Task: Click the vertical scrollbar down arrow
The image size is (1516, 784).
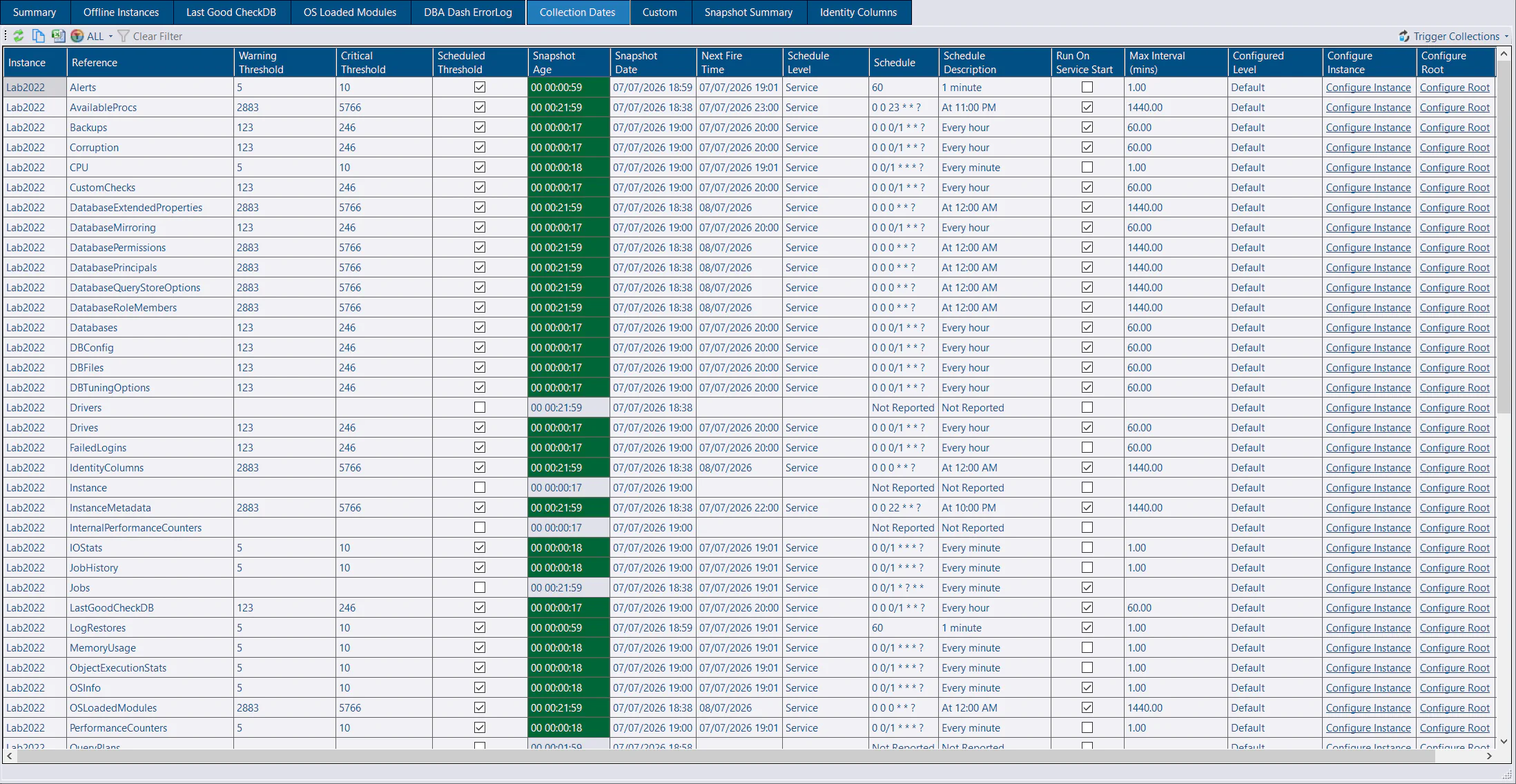Action: 1504,742
